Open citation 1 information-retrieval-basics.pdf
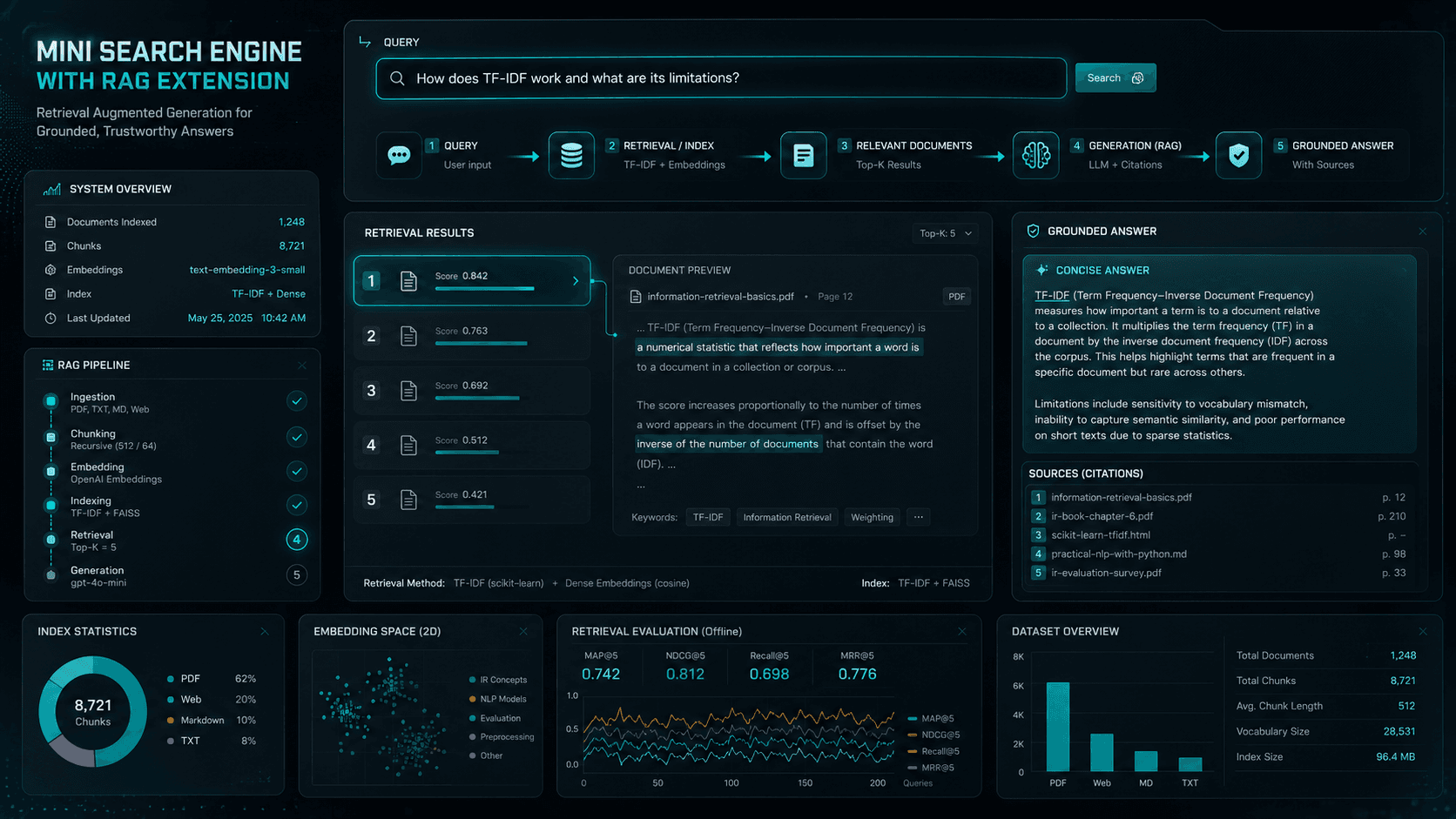This screenshot has width=1456, height=819. (1217, 498)
